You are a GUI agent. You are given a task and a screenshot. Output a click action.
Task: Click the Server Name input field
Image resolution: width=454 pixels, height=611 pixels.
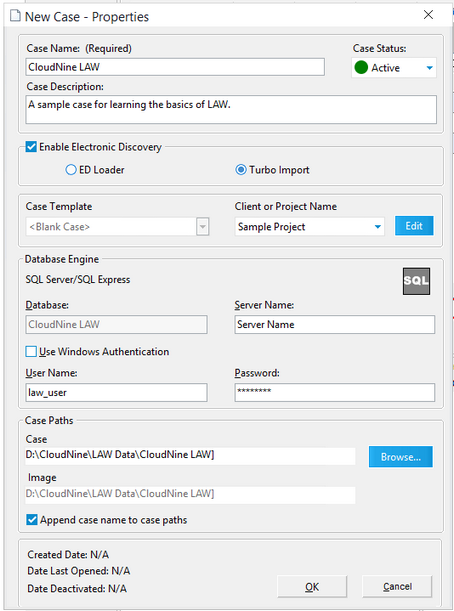[x=335, y=324]
